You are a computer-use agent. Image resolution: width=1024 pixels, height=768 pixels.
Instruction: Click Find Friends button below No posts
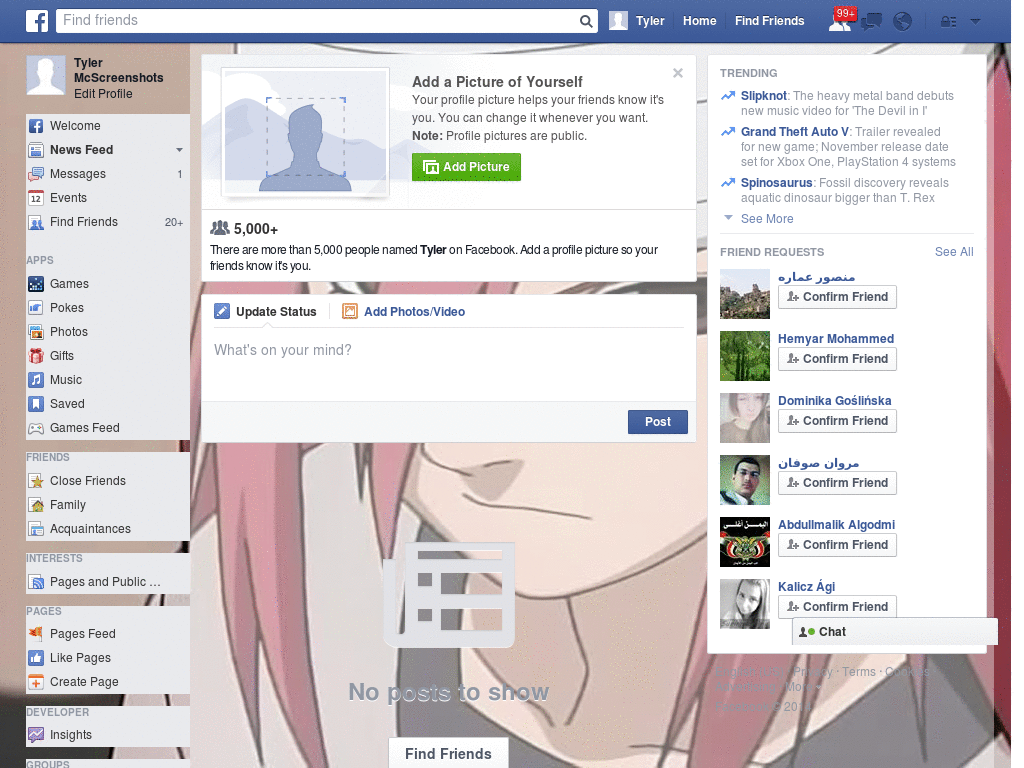pos(448,754)
